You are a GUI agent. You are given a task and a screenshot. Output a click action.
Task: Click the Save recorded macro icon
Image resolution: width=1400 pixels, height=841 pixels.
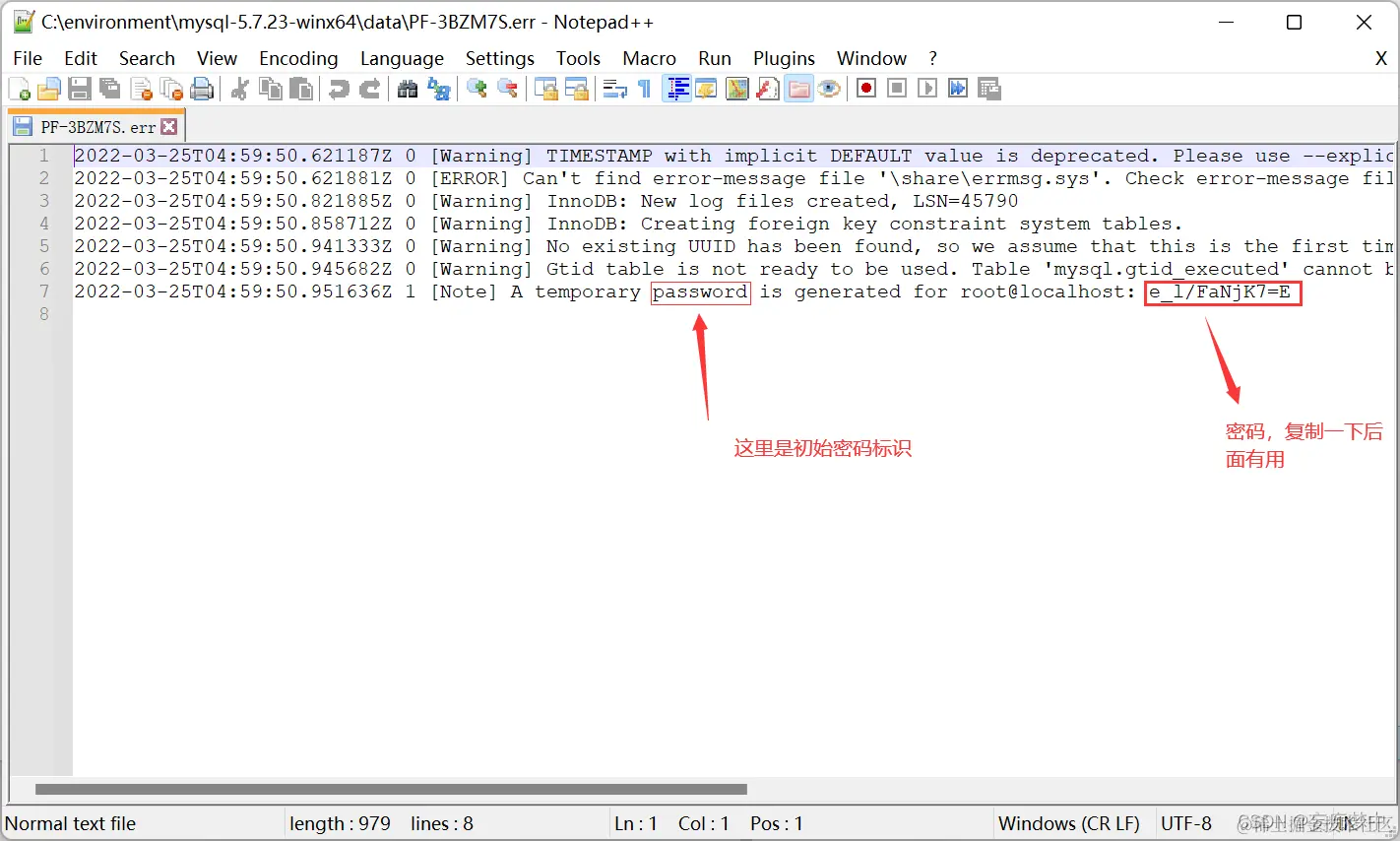point(988,90)
